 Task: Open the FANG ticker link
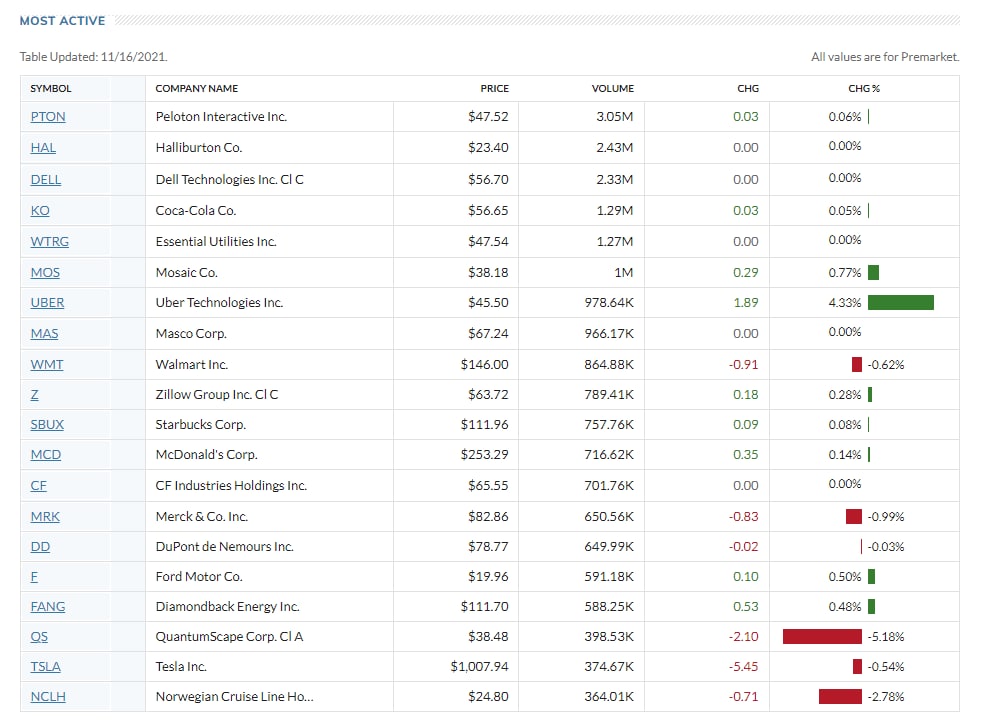pyautogui.click(x=48, y=607)
